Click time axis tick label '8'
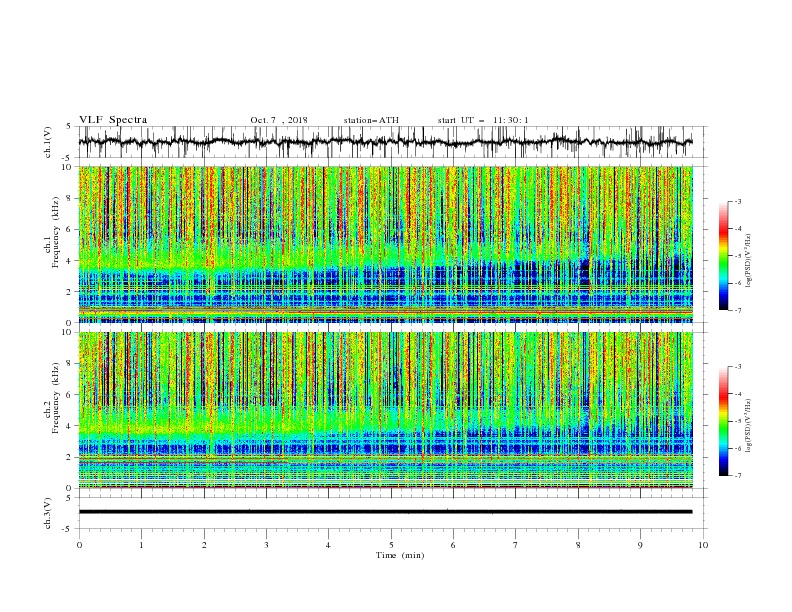 578,545
